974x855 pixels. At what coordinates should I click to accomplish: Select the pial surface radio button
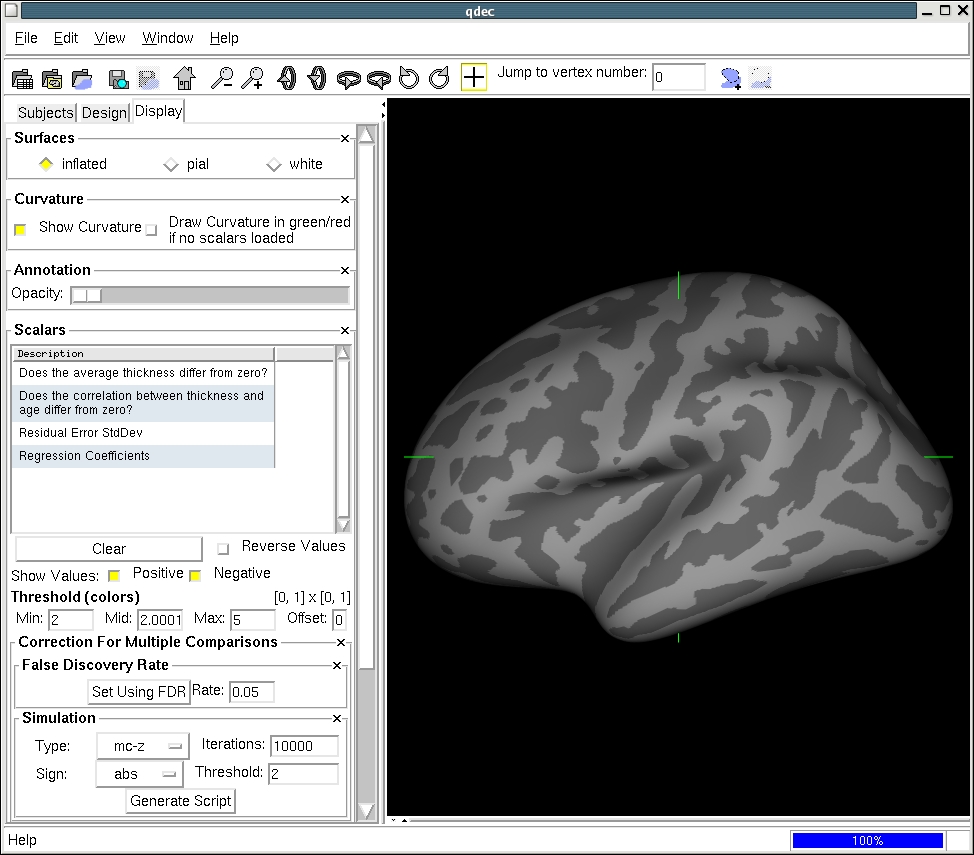click(x=171, y=164)
